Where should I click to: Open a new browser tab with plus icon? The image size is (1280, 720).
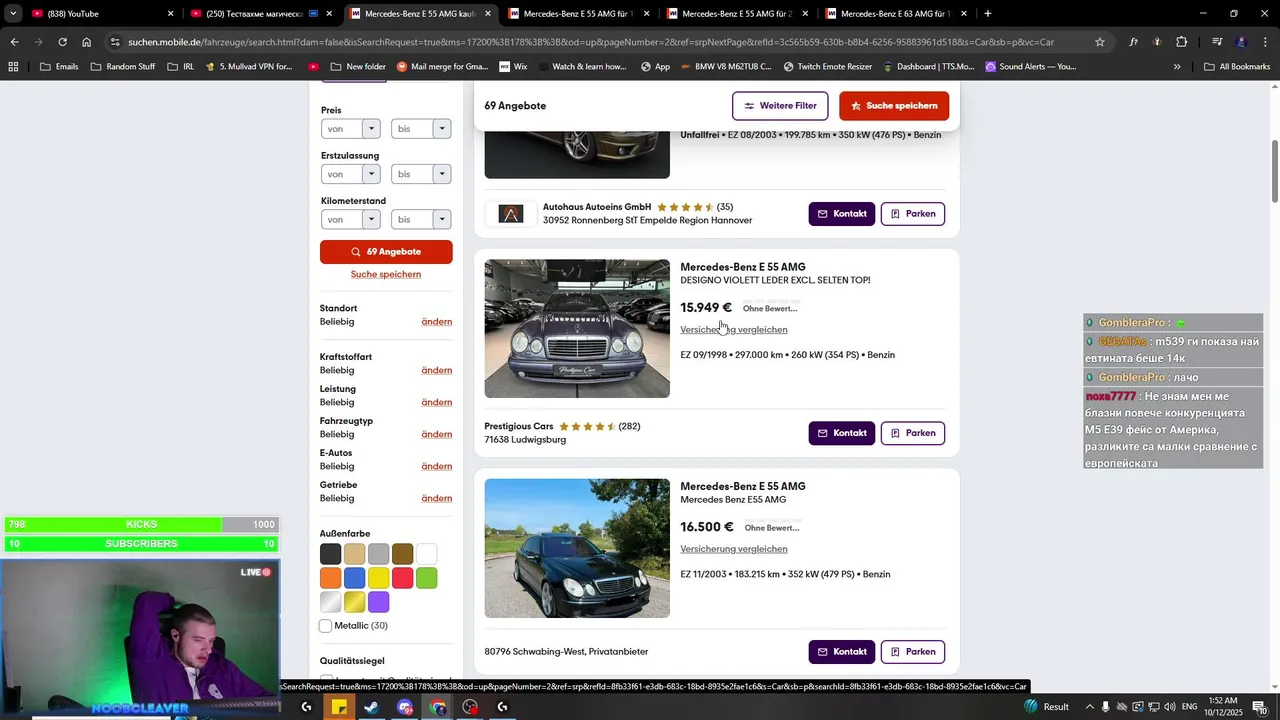[988, 14]
